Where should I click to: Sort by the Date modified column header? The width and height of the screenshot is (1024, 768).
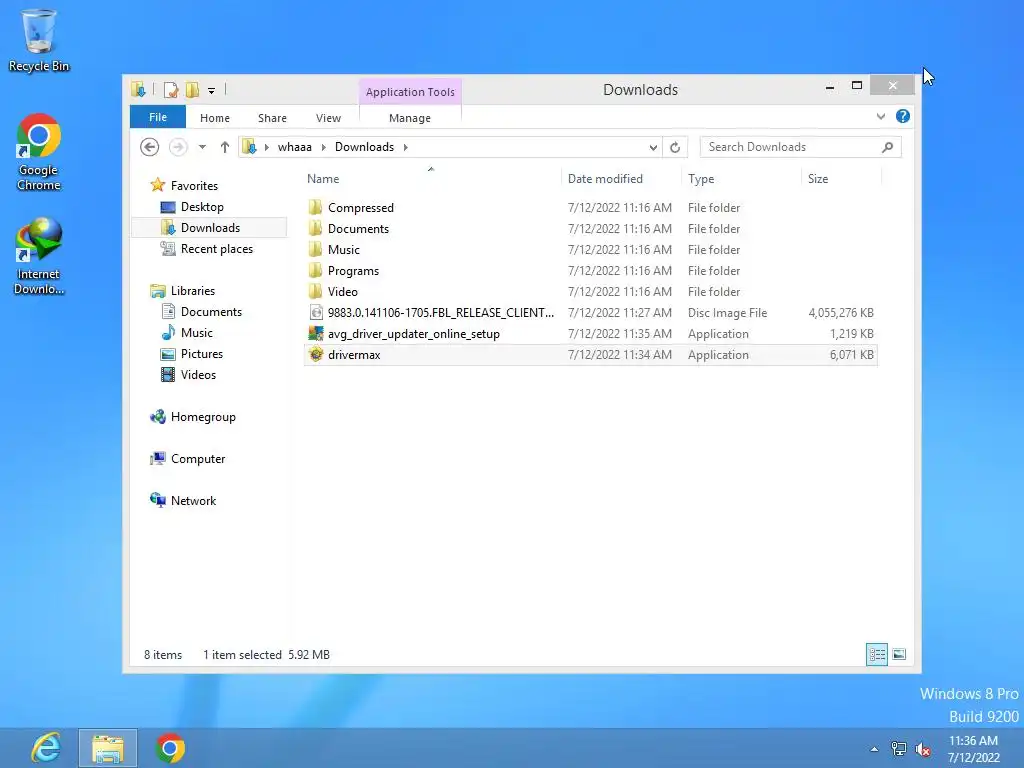620,178
